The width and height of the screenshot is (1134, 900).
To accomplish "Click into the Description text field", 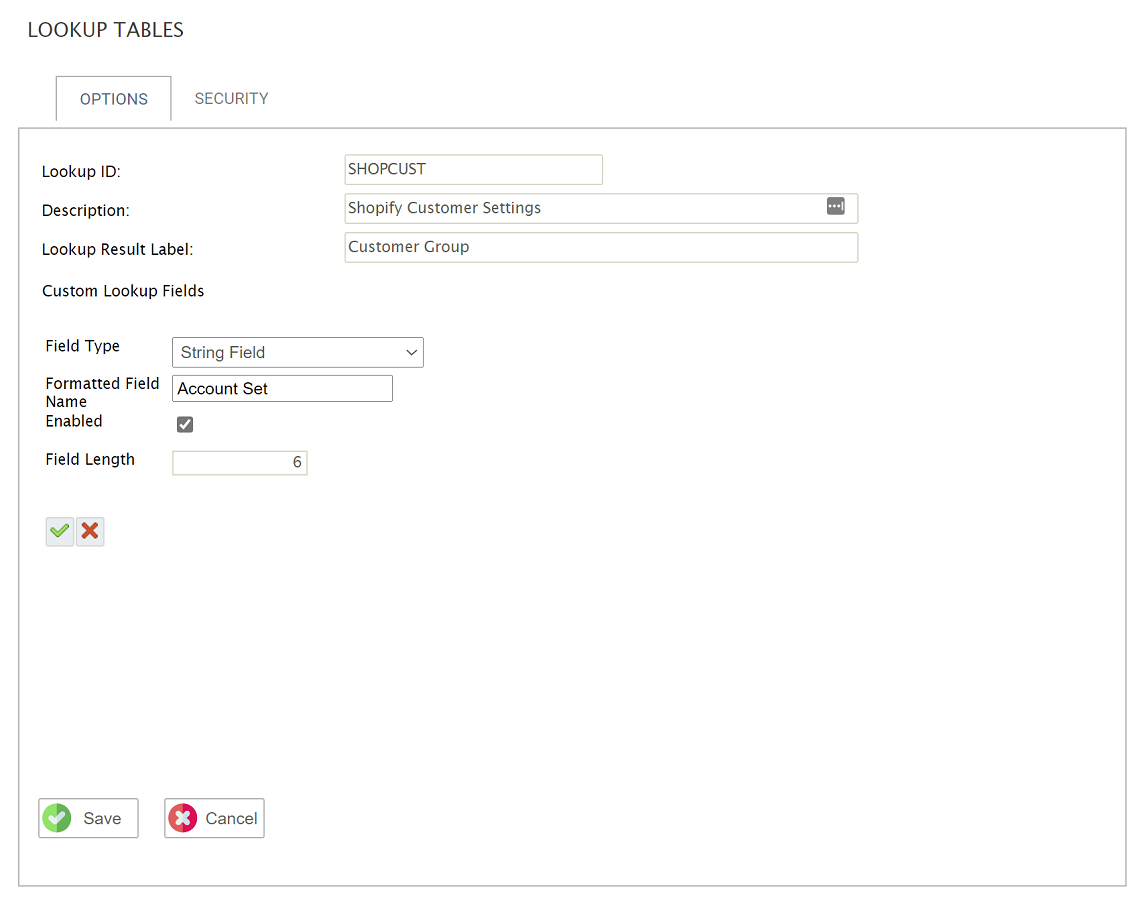I will [x=580, y=209].
